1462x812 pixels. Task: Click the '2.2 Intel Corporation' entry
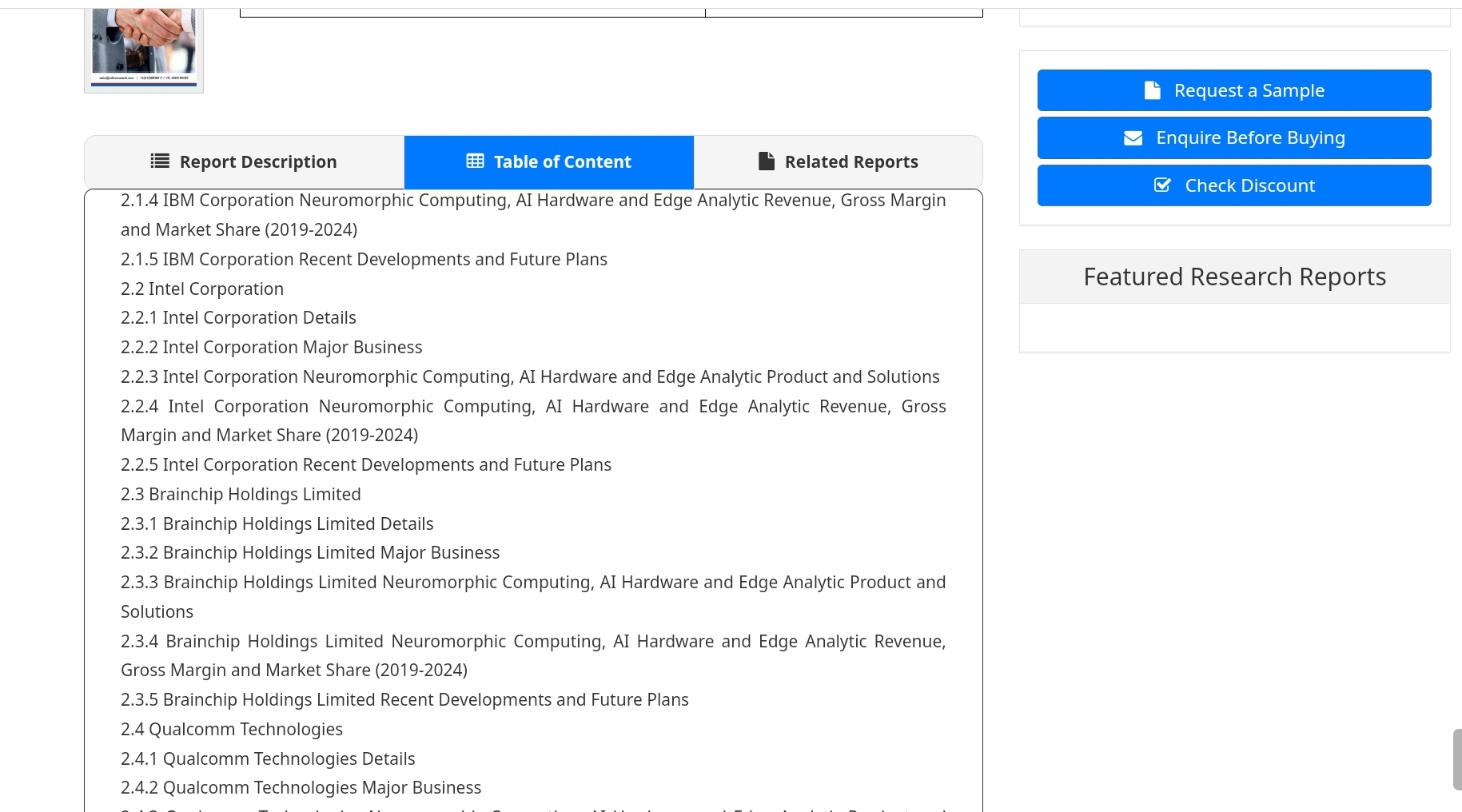click(202, 289)
